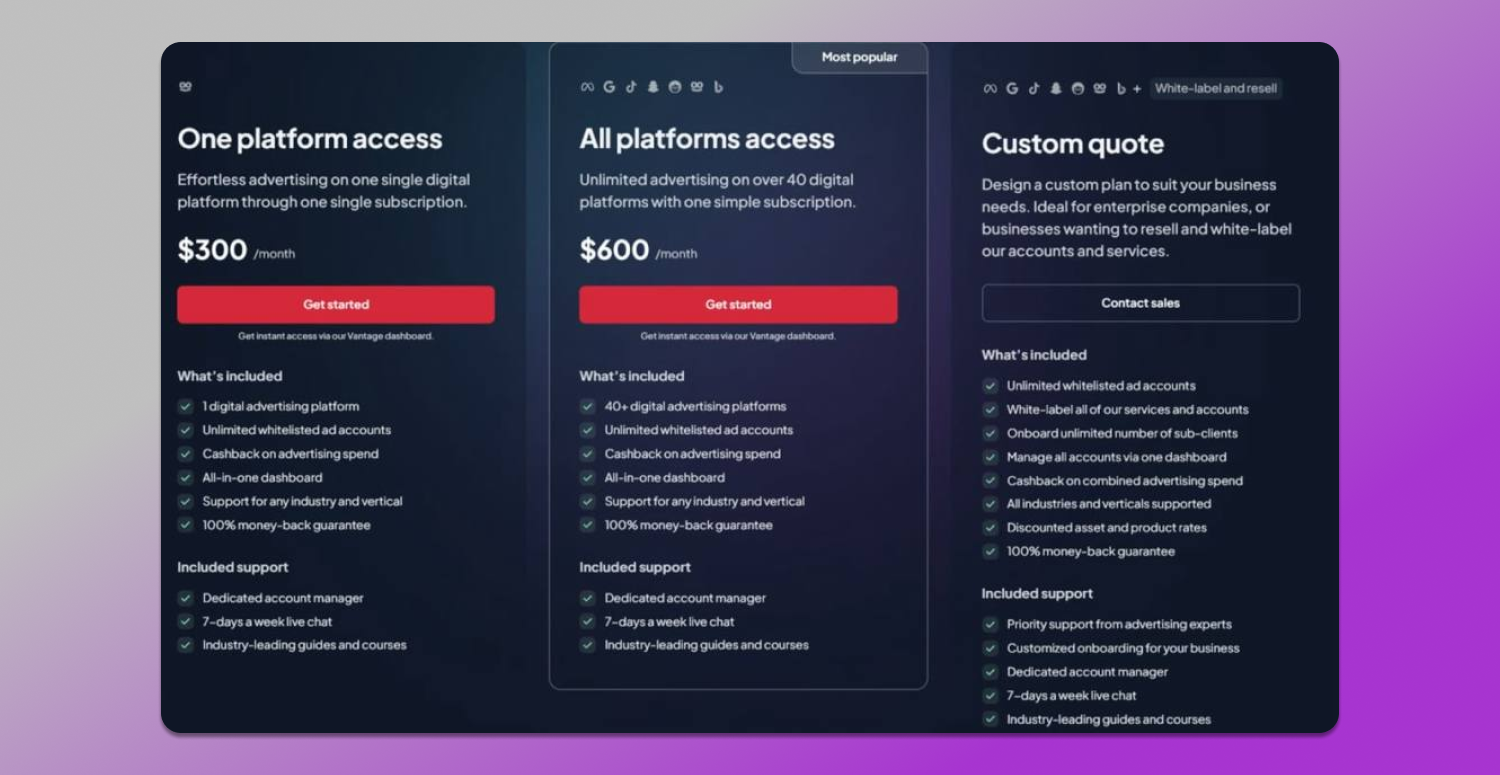The height and width of the screenshot is (775, 1500).
Task: Click the checkmark beside 1 digital advertising platform
Action: 185,407
